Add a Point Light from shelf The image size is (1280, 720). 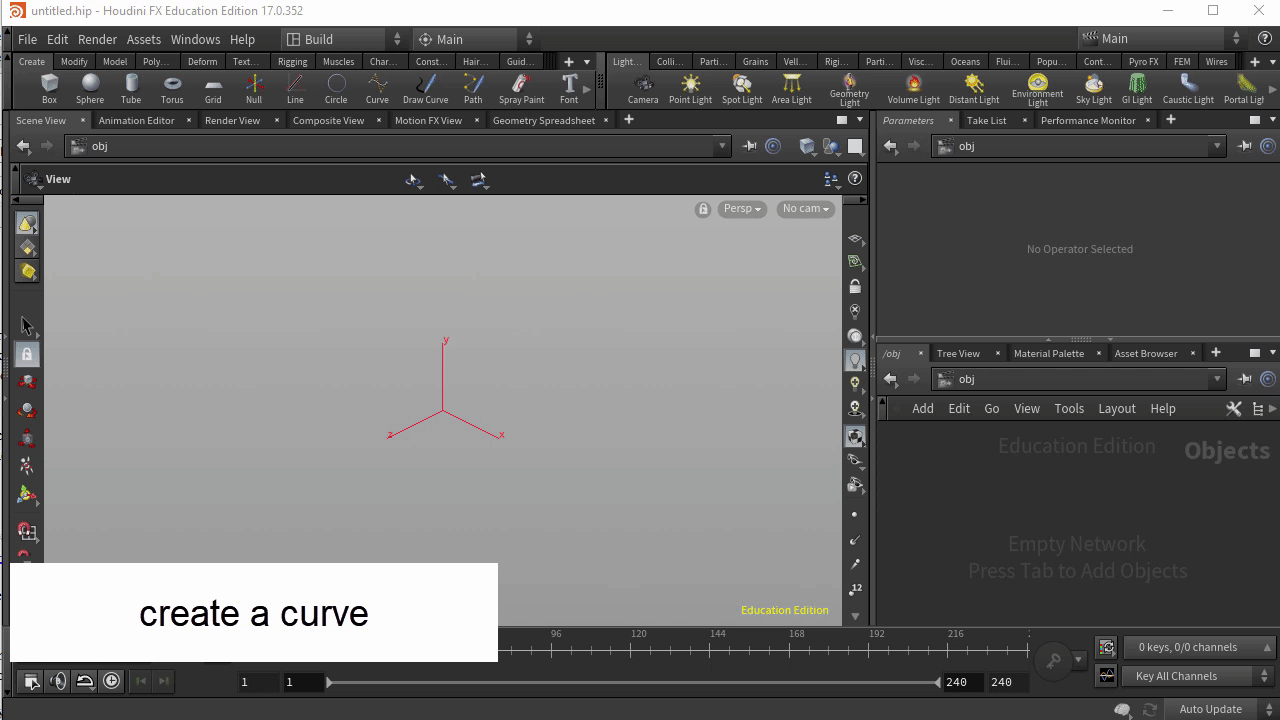pyautogui.click(x=690, y=88)
